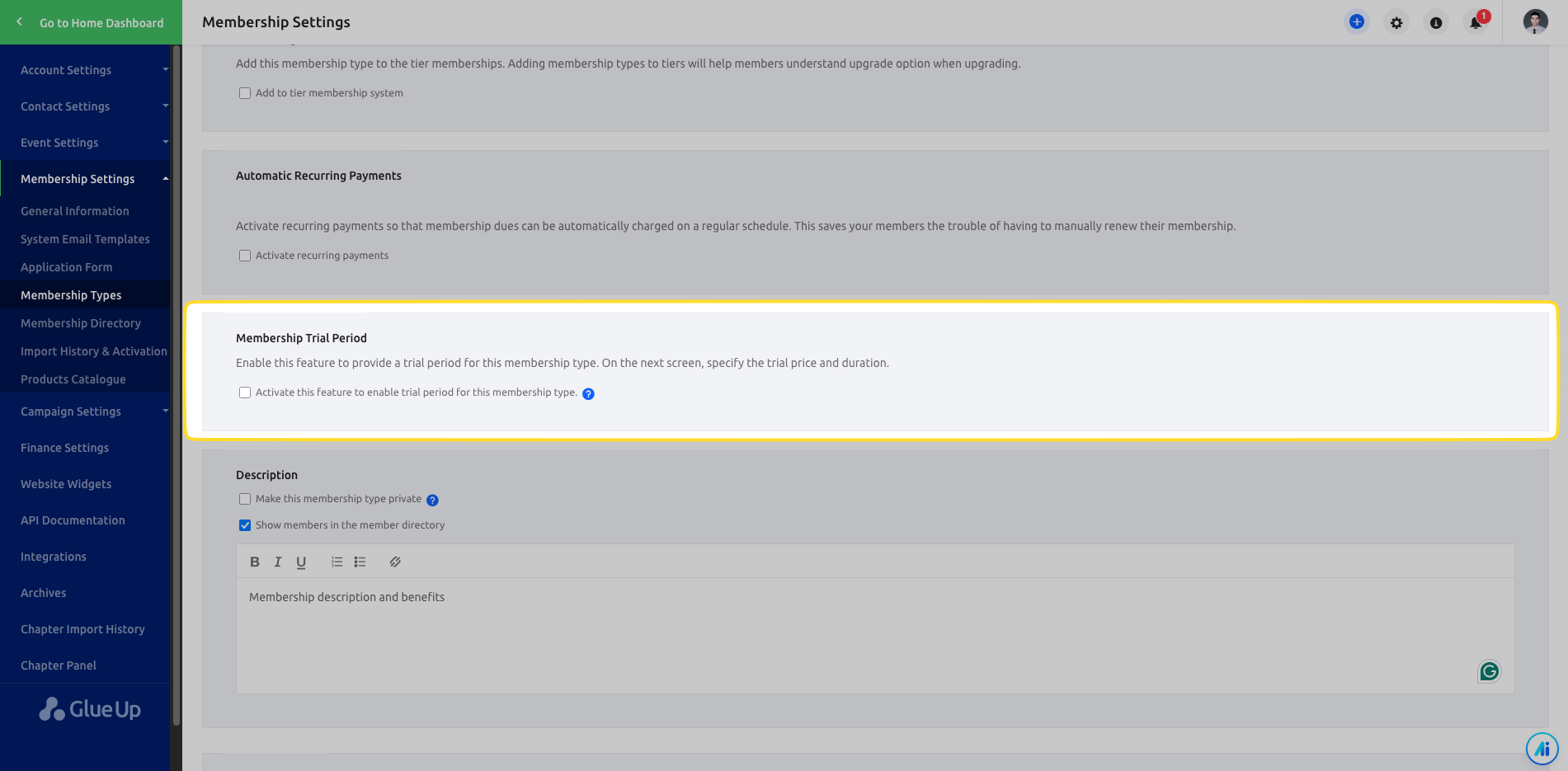Uncheck Show members in the member directory
The height and width of the screenshot is (771, 1568).
(245, 525)
